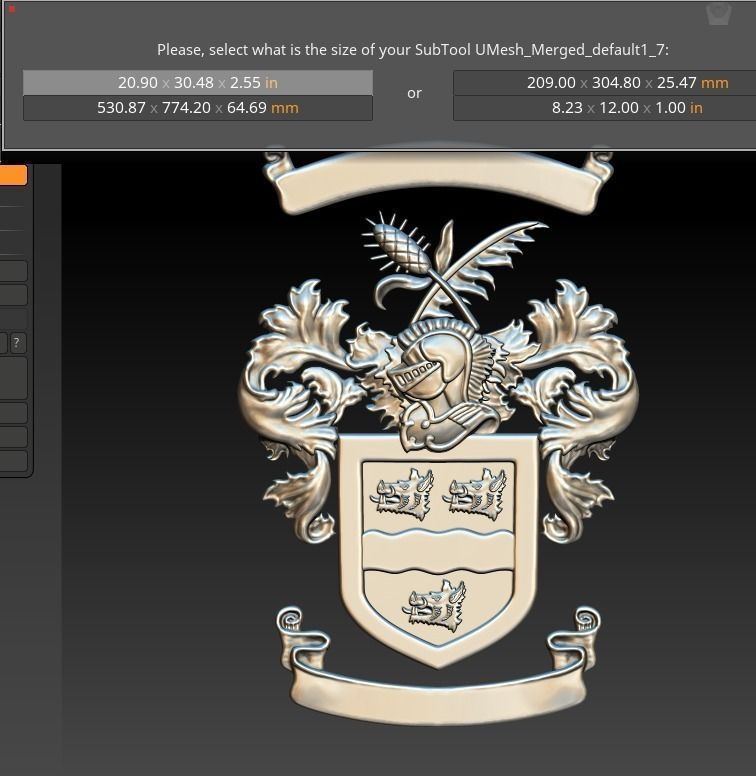Click the question mark help button
756x776 pixels.
17,342
